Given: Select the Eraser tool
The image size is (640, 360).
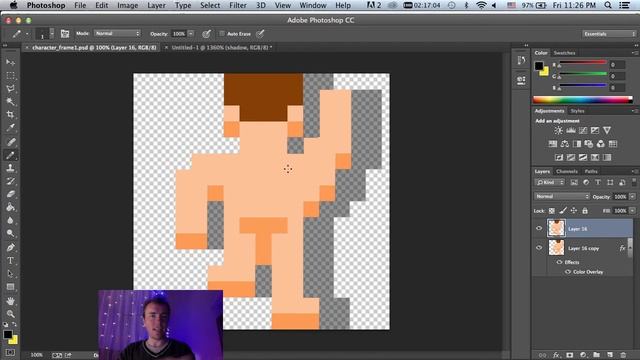Looking at the screenshot, I should click(11, 194).
